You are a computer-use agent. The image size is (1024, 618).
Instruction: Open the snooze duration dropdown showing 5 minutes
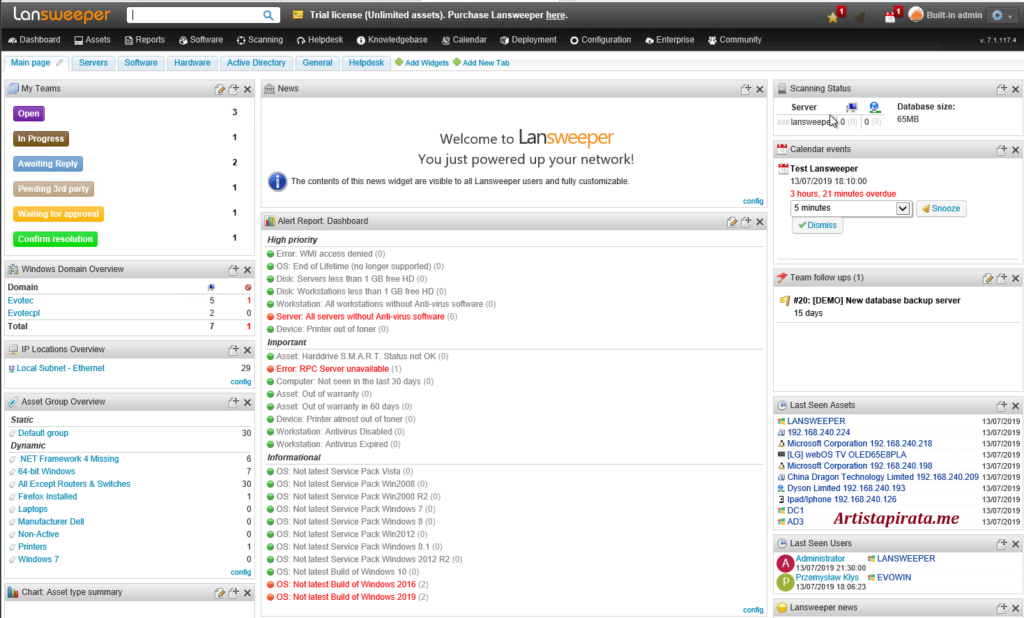[850, 207]
